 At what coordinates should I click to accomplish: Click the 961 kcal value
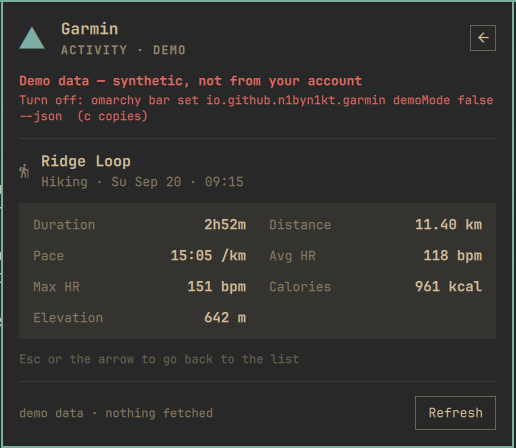pyautogui.click(x=449, y=287)
